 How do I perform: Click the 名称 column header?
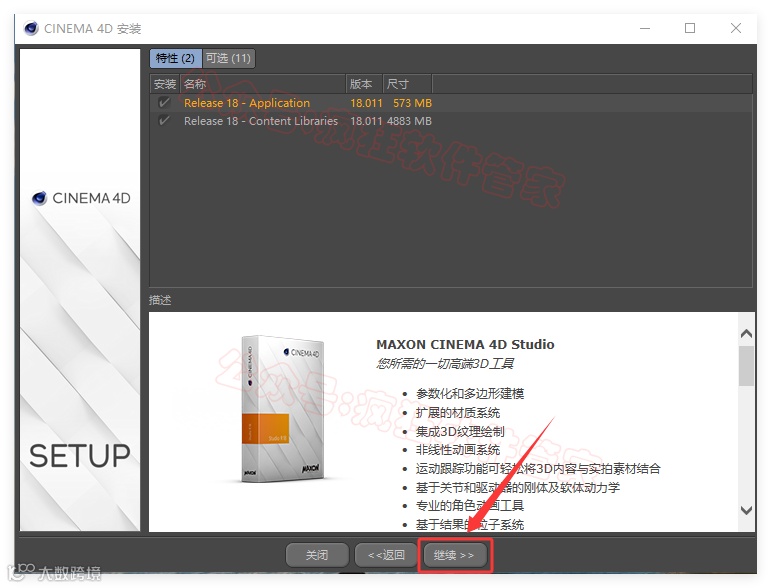coord(263,84)
